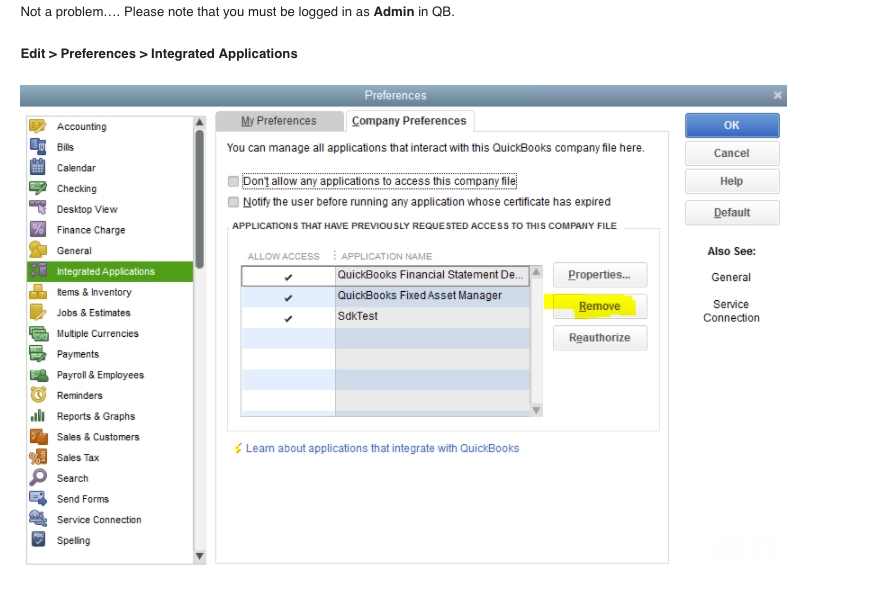Click the sidebar scrollbar thumb
875x597 pixels.
pos(199,199)
